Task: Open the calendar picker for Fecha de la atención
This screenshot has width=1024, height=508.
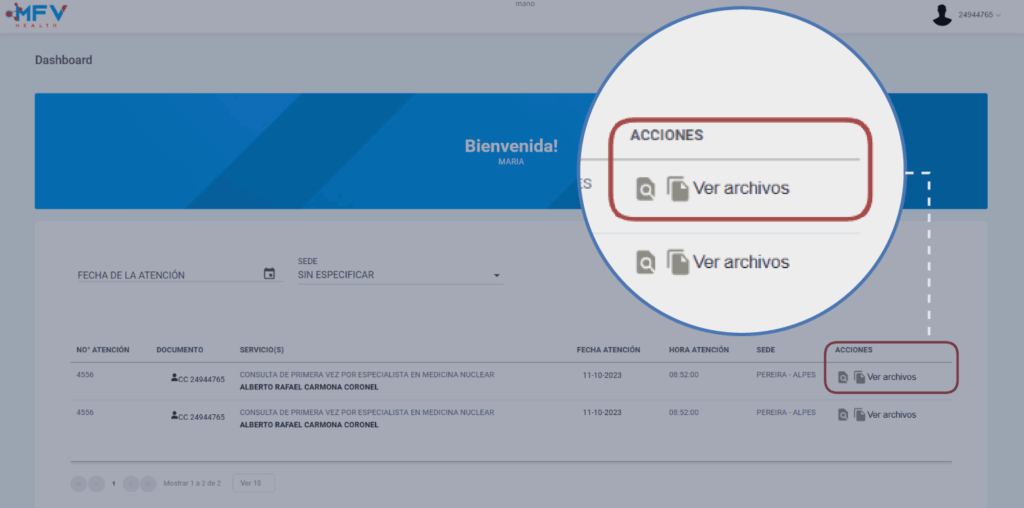Action: click(269, 274)
